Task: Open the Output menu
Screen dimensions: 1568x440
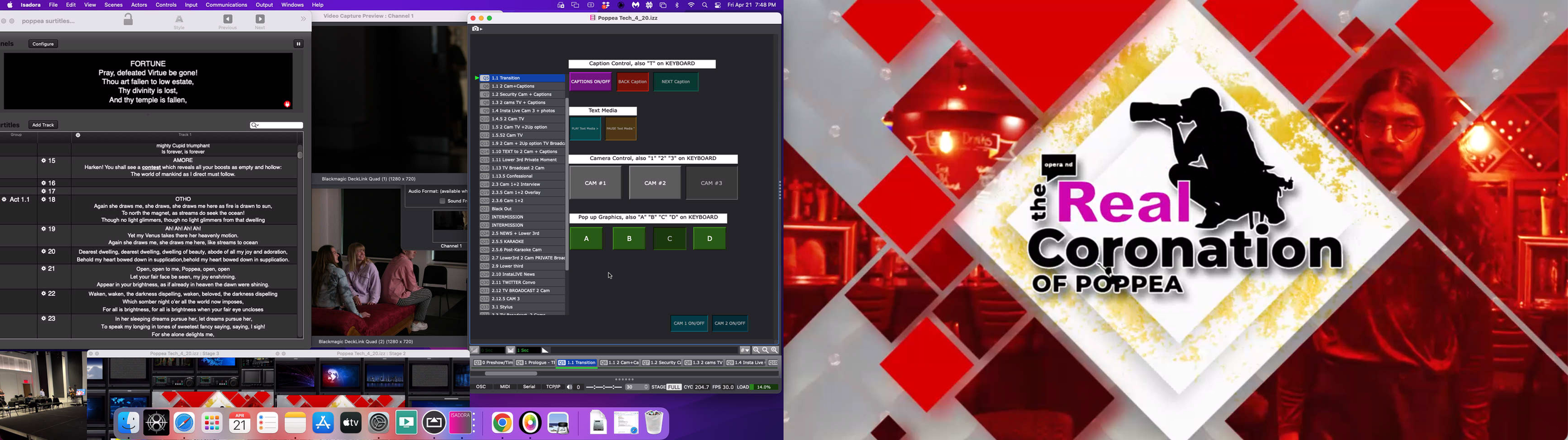Action: [x=264, y=5]
